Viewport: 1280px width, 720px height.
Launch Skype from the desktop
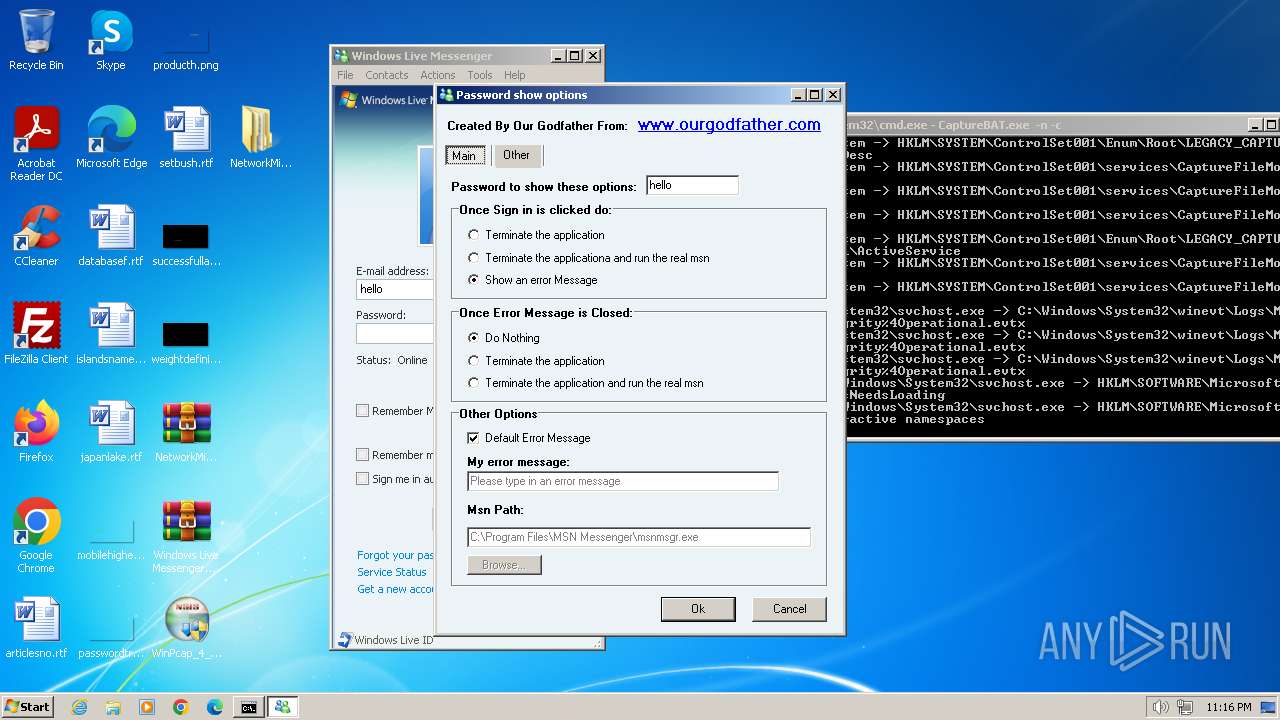click(110, 40)
